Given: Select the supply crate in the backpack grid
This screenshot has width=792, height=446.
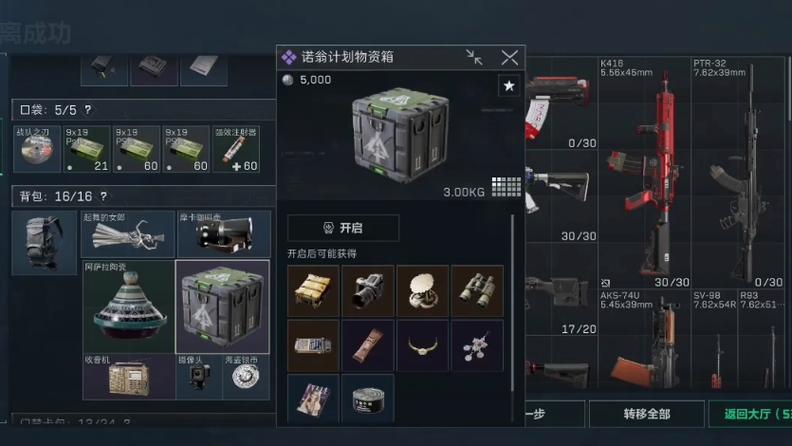Looking at the screenshot, I should pyautogui.click(x=222, y=306).
